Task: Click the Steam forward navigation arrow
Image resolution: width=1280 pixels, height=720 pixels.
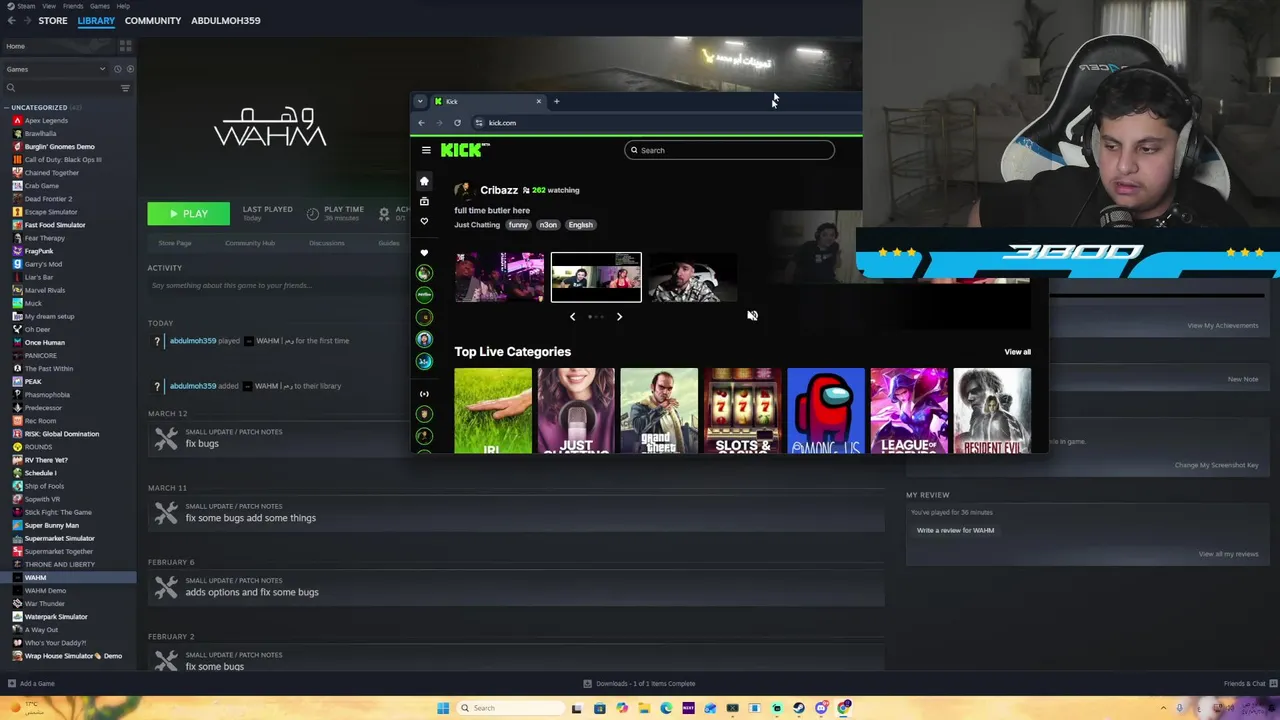Action: (26, 20)
